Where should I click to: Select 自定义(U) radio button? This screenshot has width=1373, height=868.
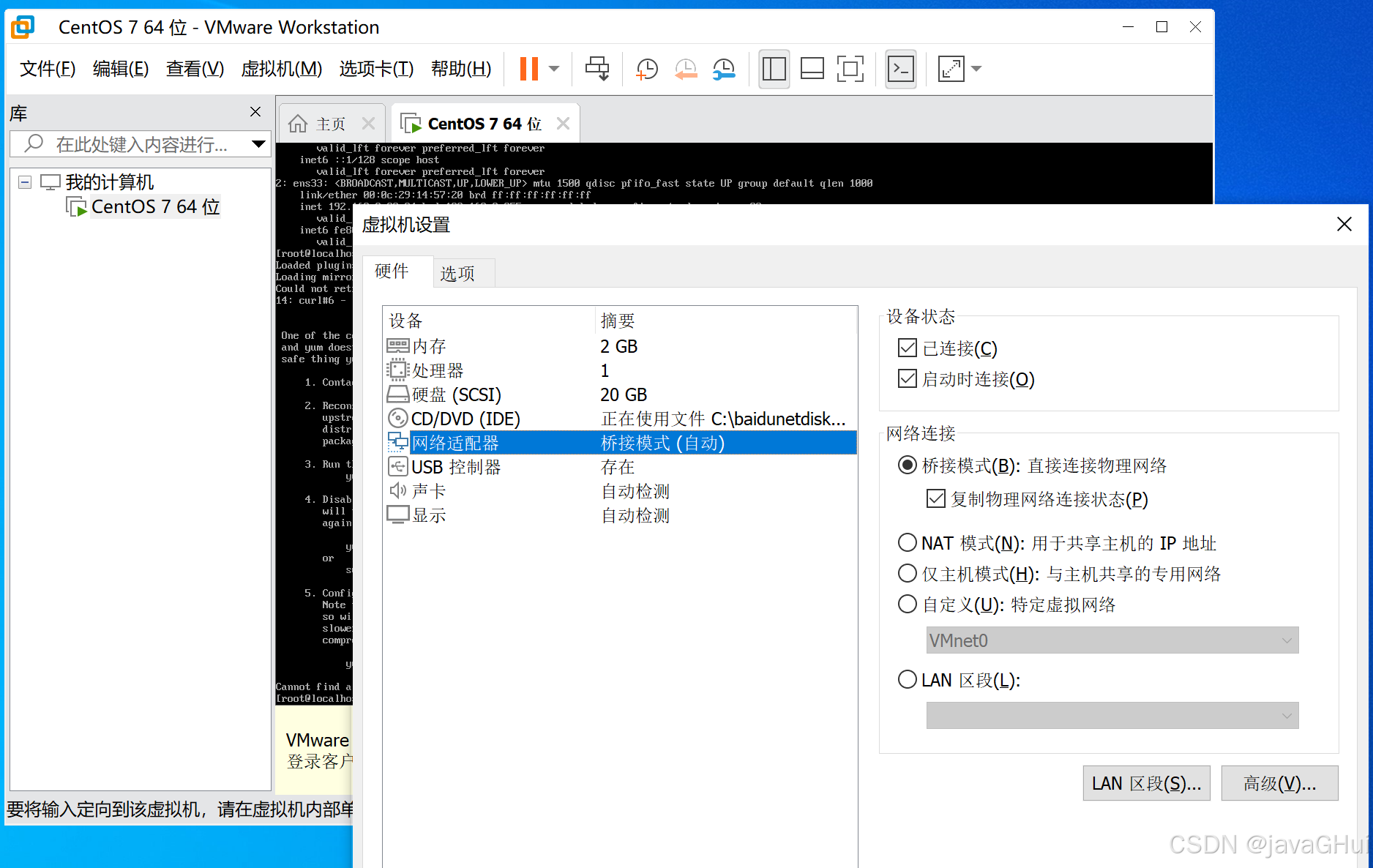coord(908,604)
